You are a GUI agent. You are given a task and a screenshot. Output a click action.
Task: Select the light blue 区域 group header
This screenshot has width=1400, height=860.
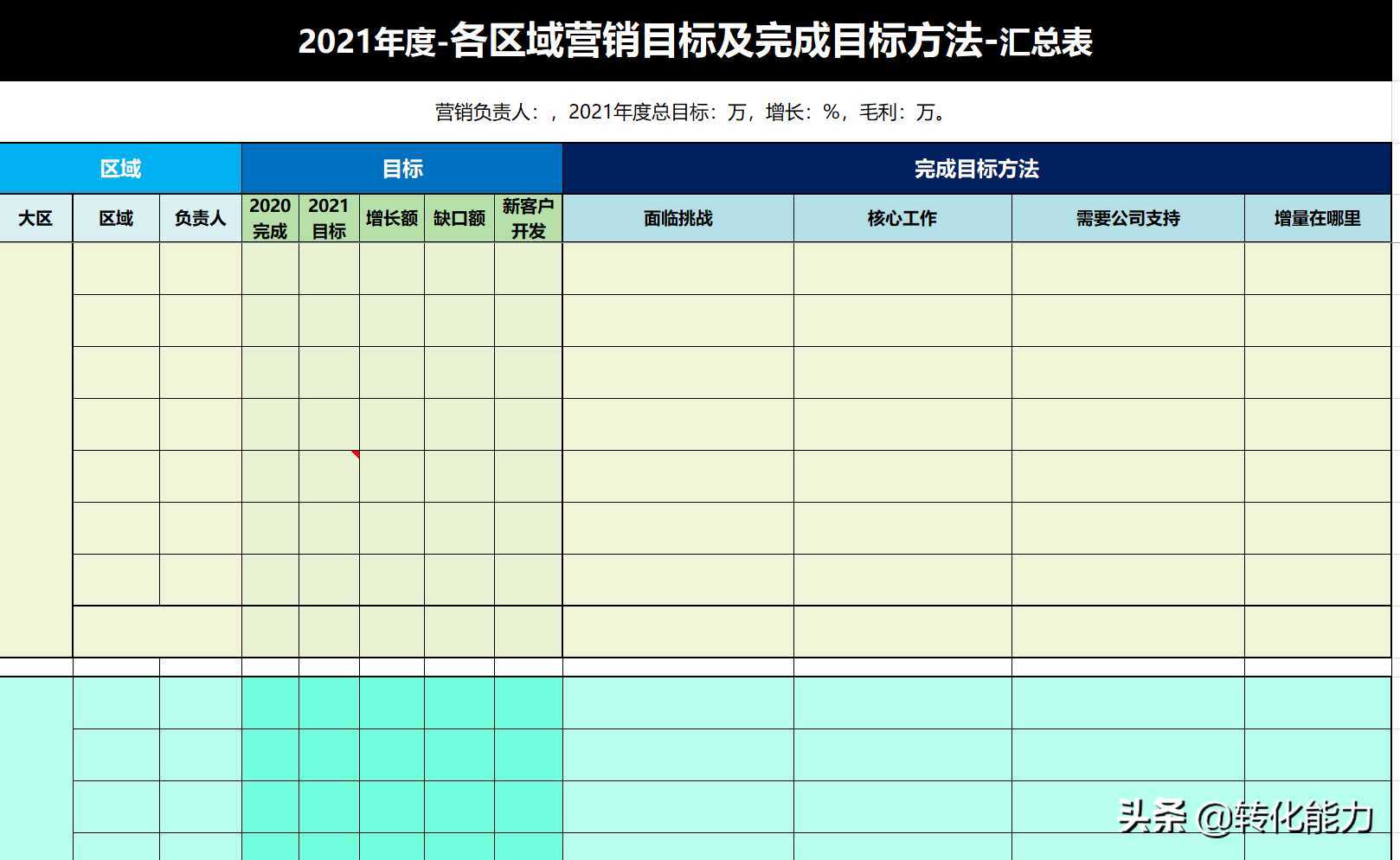tap(120, 169)
